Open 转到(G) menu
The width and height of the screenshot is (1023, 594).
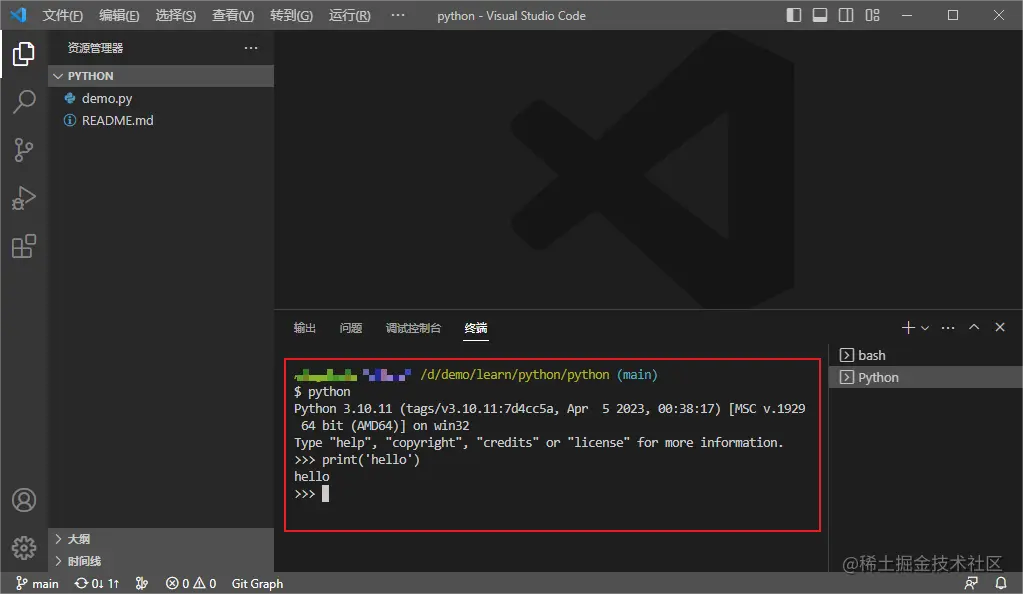point(292,16)
